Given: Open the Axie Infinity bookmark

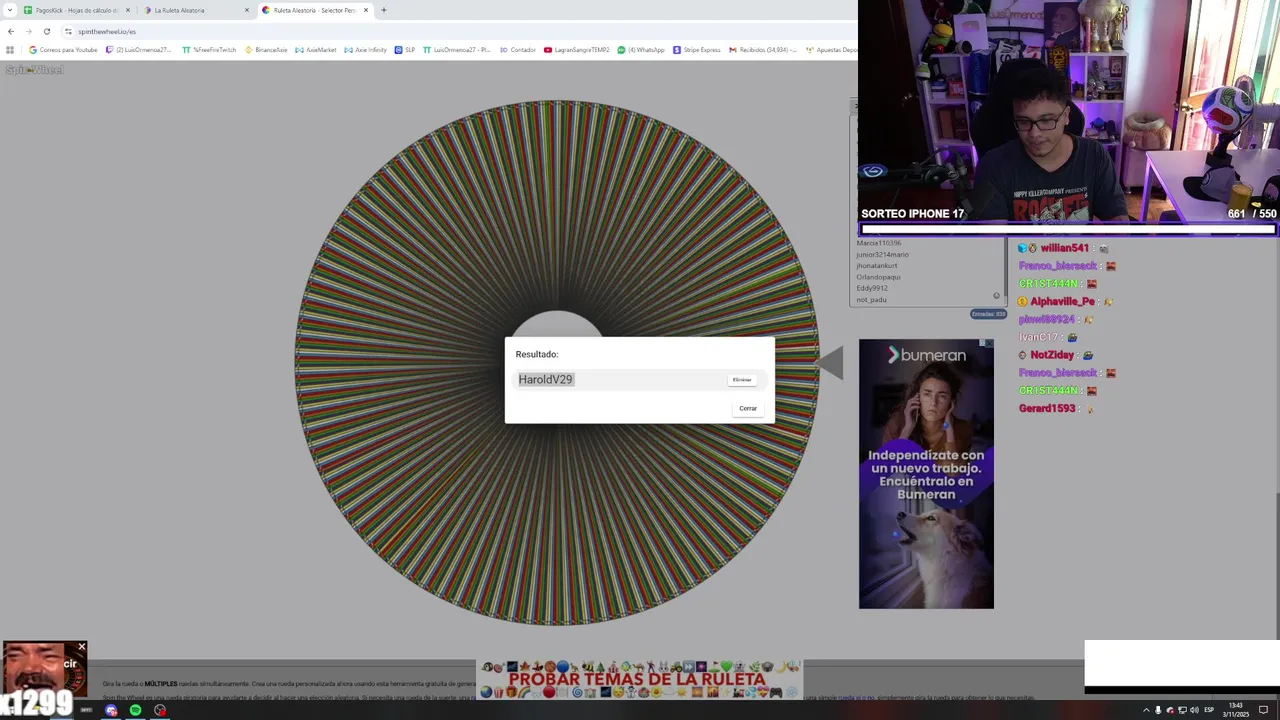Looking at the screenshot, I should [365, 50].
